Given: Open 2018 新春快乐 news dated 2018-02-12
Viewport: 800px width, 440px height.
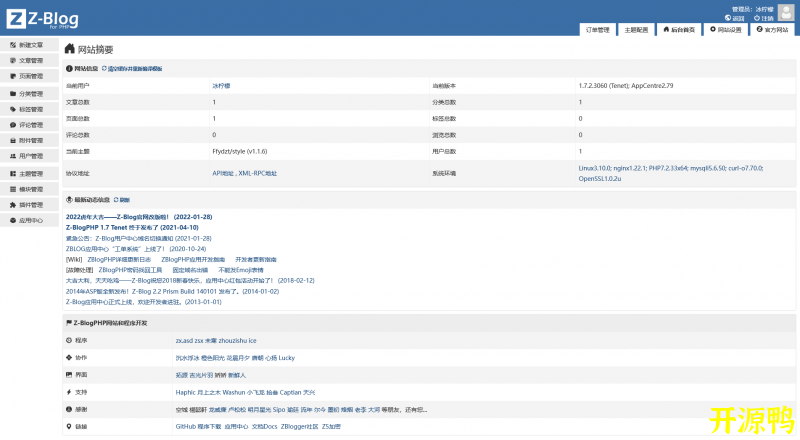Looking at the screenshot, I should [190, 281].
